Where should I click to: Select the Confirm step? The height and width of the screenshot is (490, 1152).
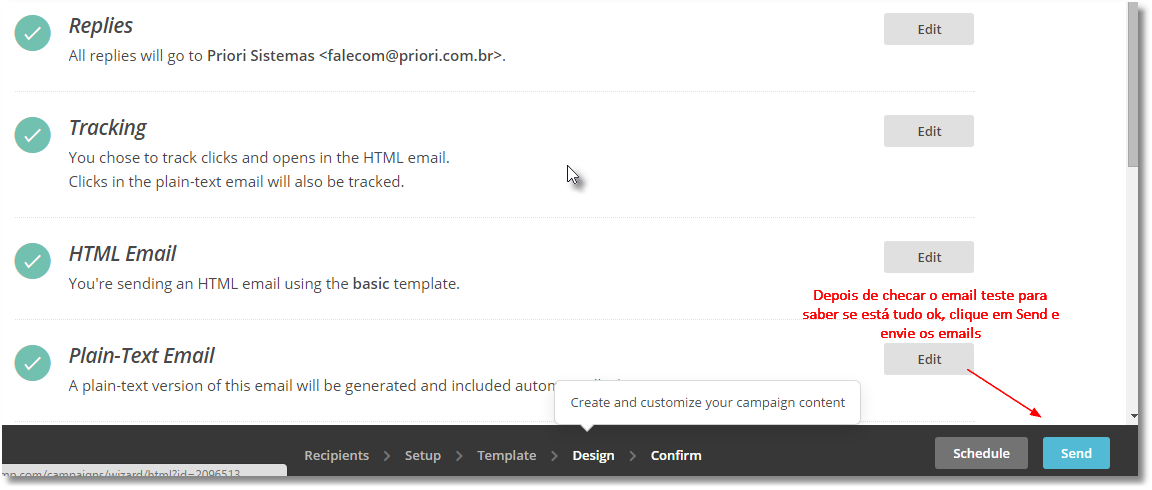(x=676, y=455)
